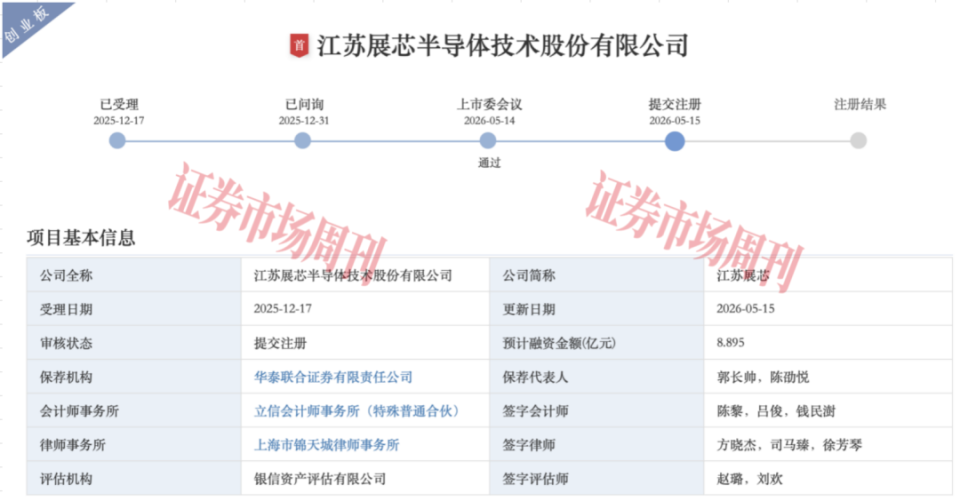Click the 审核状态 label cell
The image size is (960, 501).
[134, 343]
